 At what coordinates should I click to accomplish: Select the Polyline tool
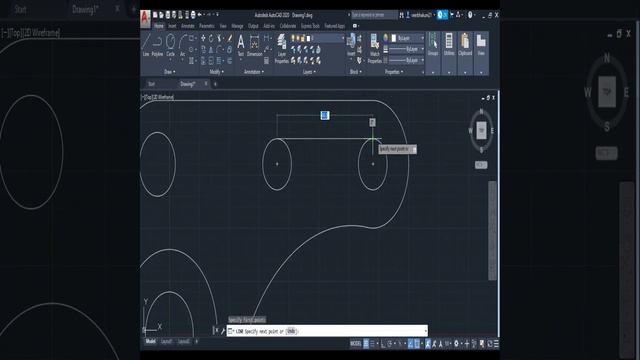[x=158, y=45]
